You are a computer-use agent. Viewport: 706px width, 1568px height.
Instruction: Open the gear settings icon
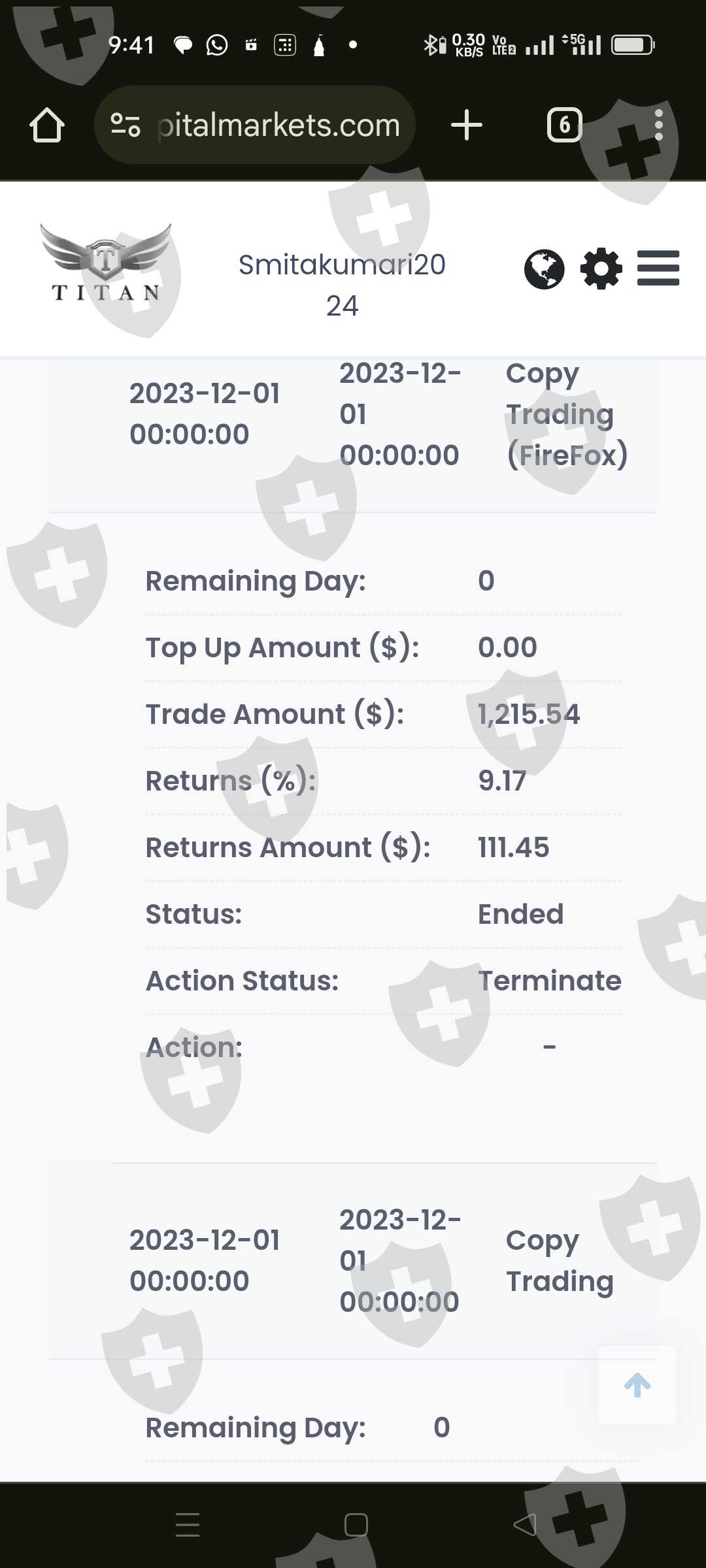[601, 269]
